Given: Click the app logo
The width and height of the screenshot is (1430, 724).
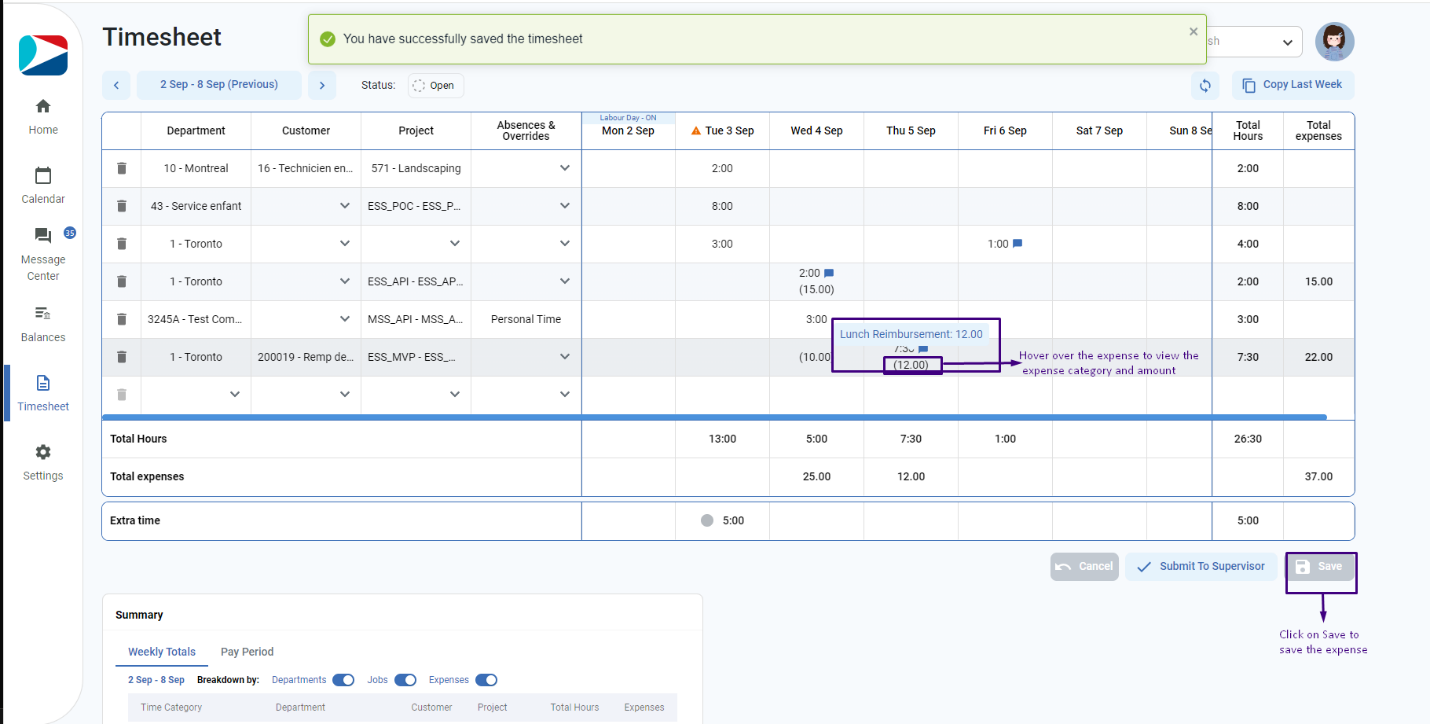Looking at the screenshot, I should click(x=43, y=55).
